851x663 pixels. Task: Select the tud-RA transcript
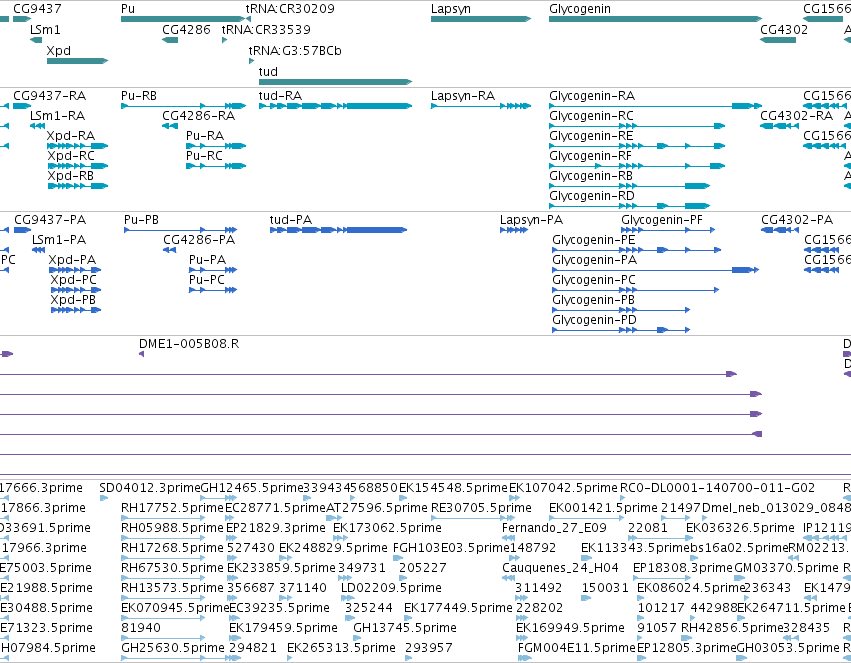[335, 106]
